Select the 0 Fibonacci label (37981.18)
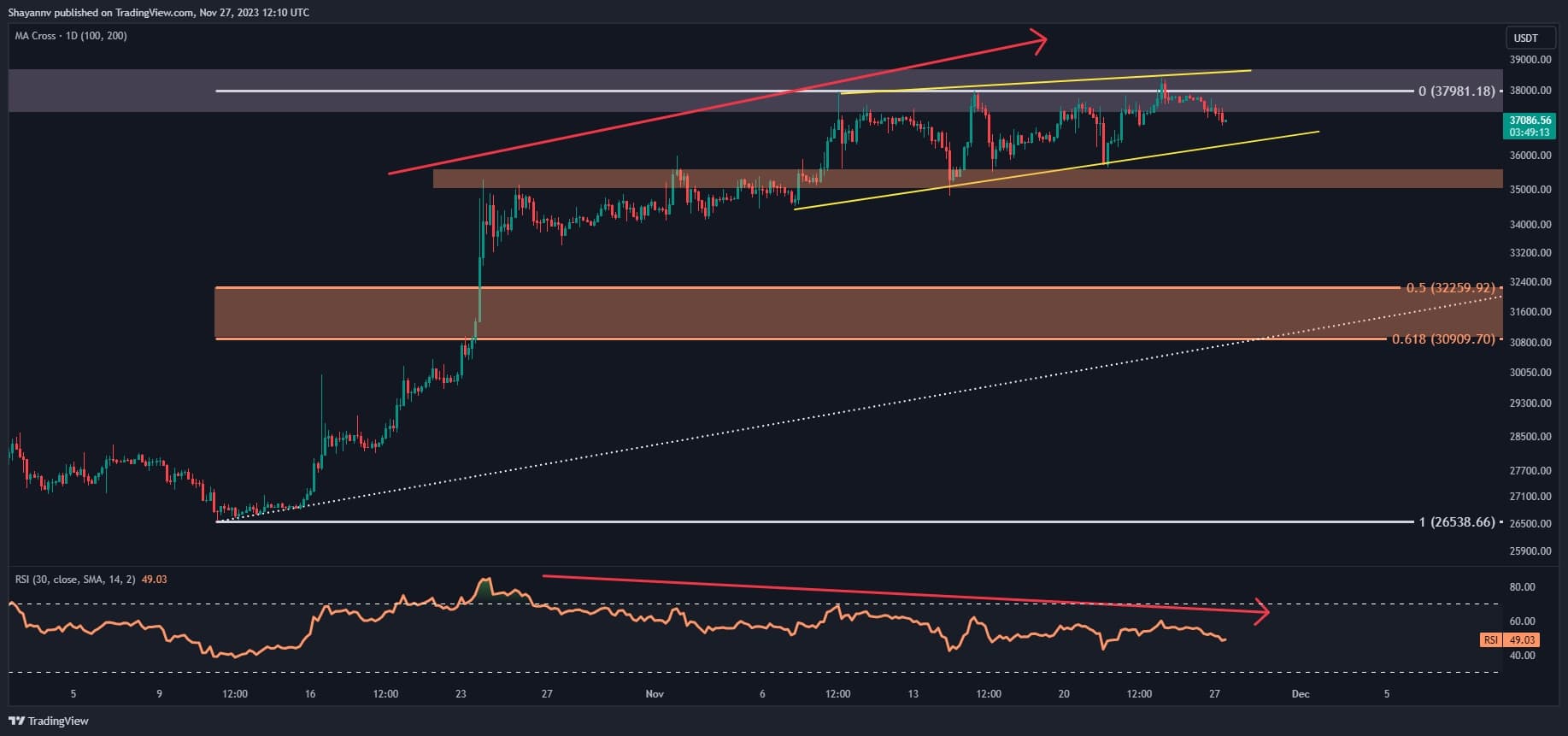1568x736 pixels. point(1456,91)
